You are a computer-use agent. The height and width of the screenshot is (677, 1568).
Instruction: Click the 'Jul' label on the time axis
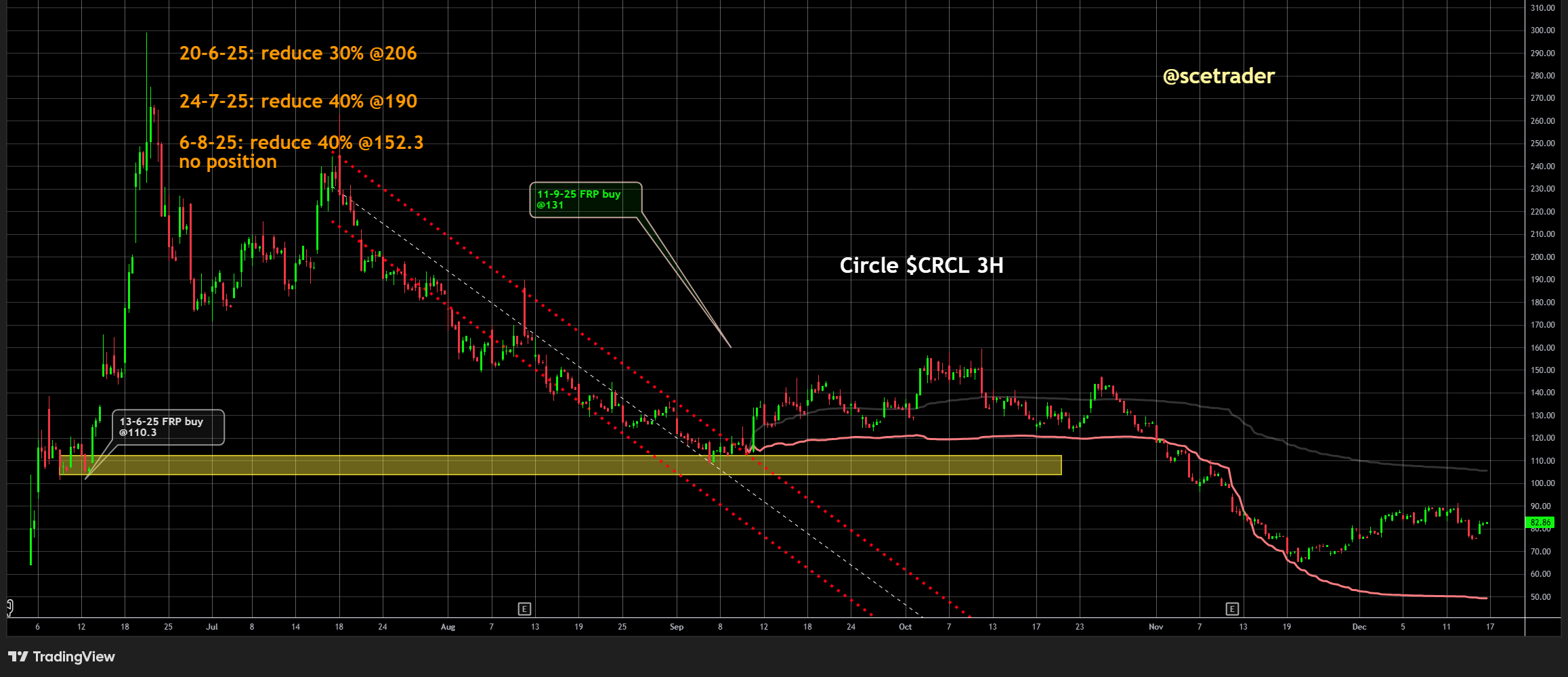[212, 627]
